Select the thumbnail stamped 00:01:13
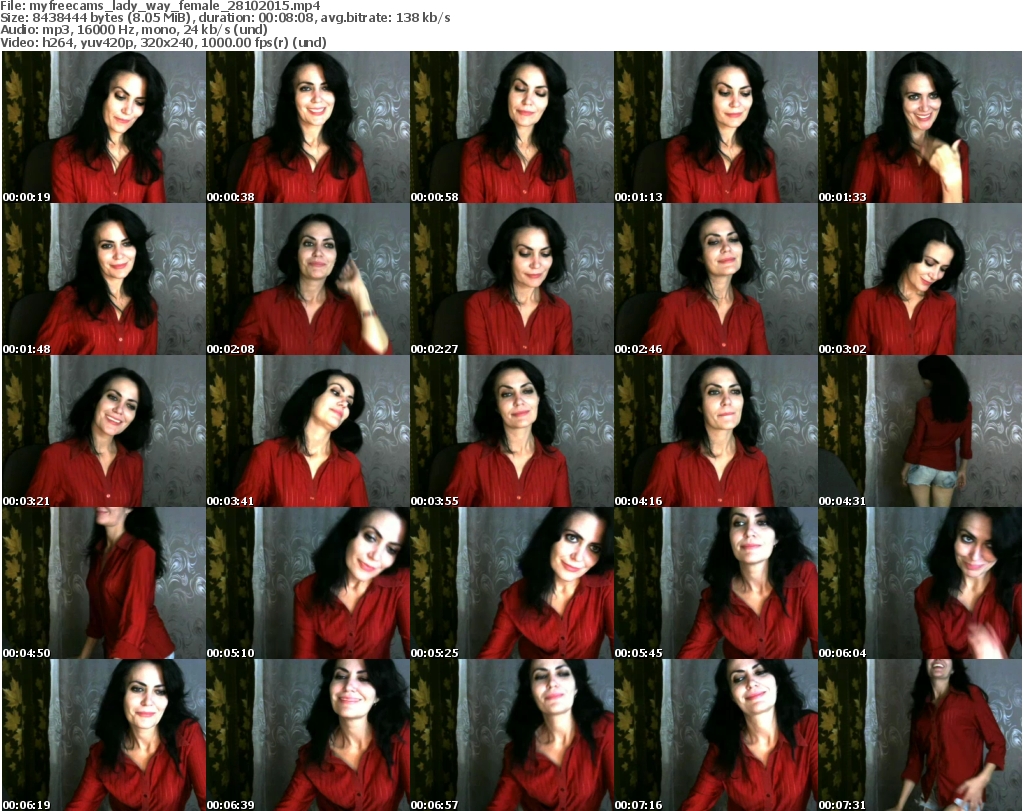This screenshot has width=1024, height=811. (x=716, y=127)
